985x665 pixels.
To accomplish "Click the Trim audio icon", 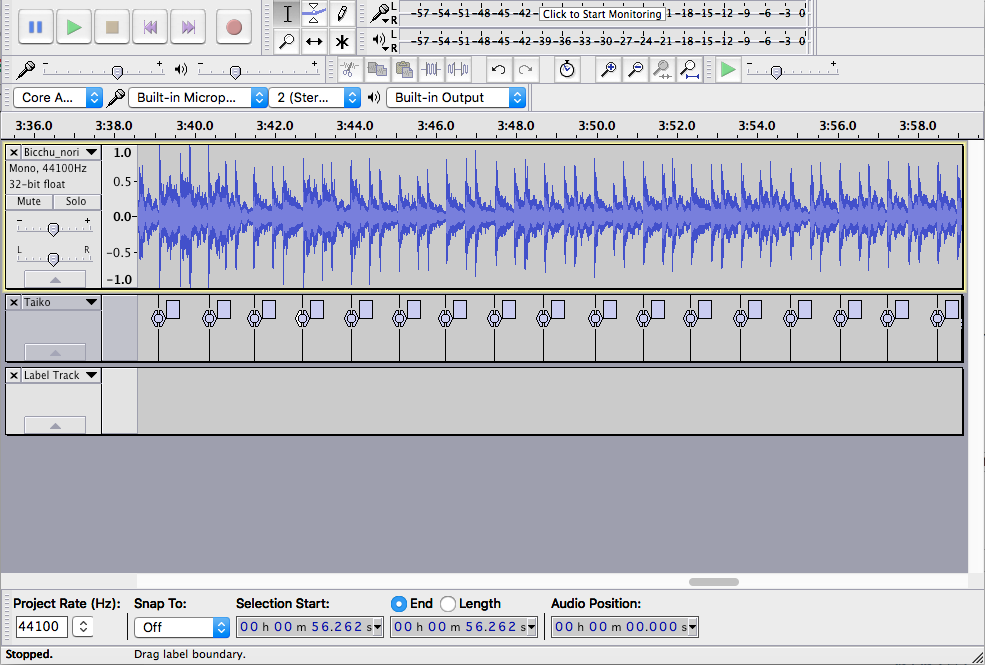I will [431, 69].
